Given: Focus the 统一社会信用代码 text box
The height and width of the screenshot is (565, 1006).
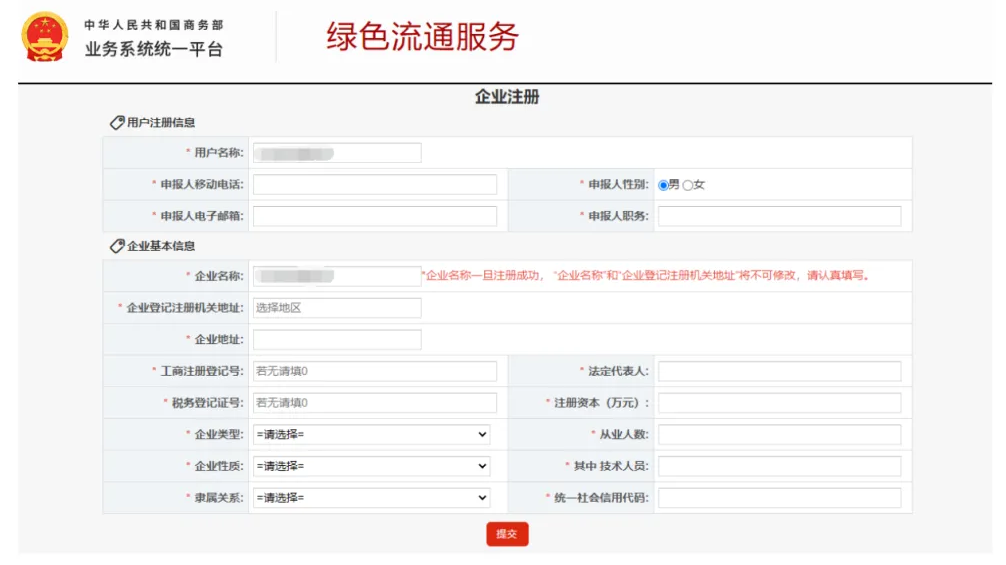Looking at the screenshot, I should [779, 498].
